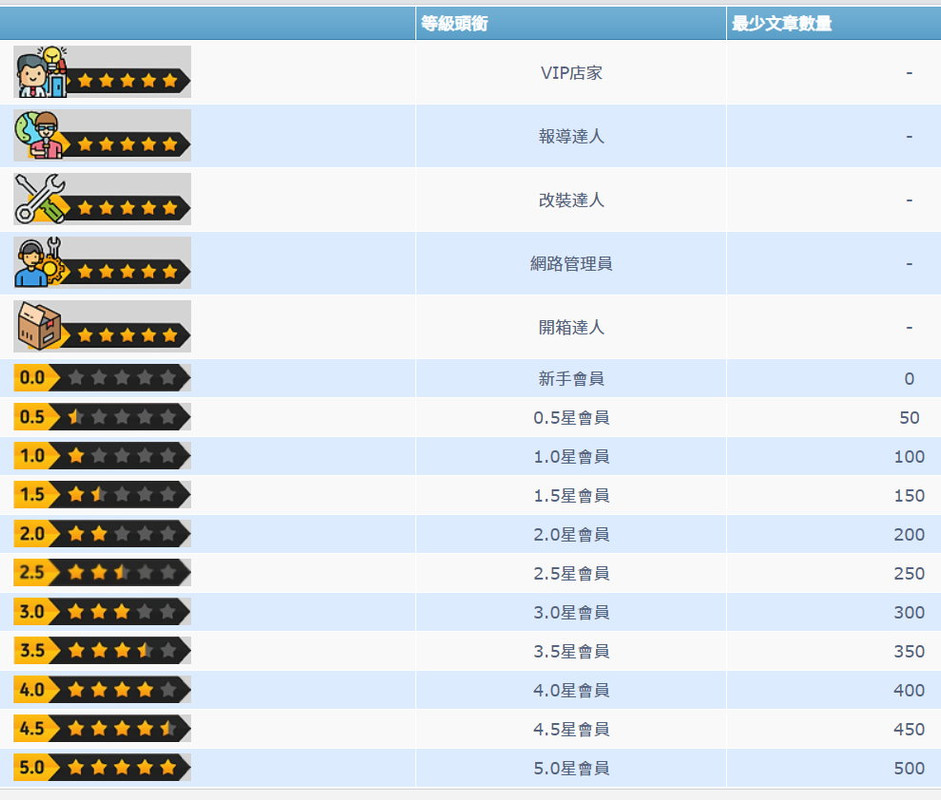Click the post count value 350

(x=909, y=652)
